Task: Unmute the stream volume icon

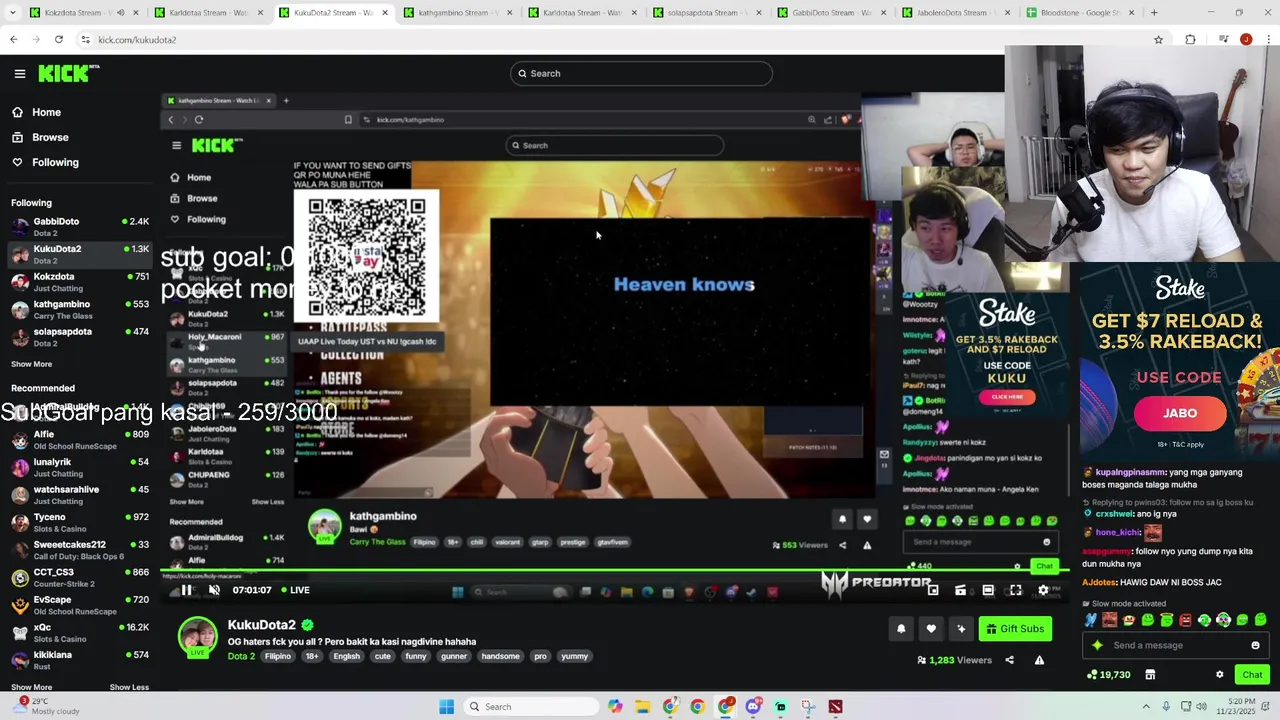Action: pos(214,590)
